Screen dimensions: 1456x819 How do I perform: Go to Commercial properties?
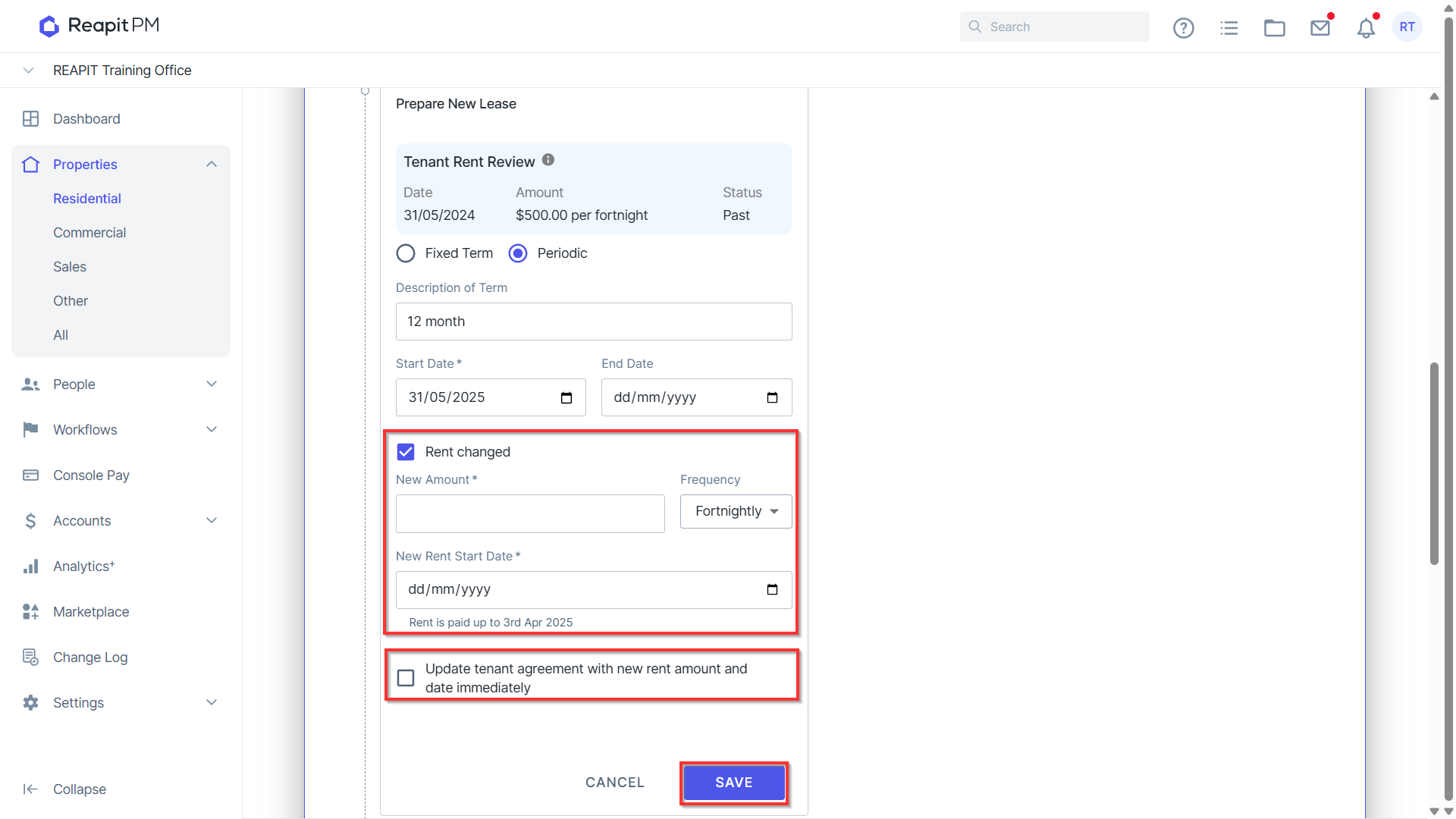(89, 233)
